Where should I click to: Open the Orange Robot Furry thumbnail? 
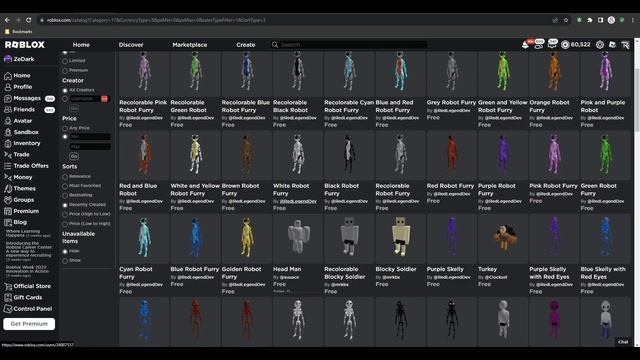[x=554, y=73]
